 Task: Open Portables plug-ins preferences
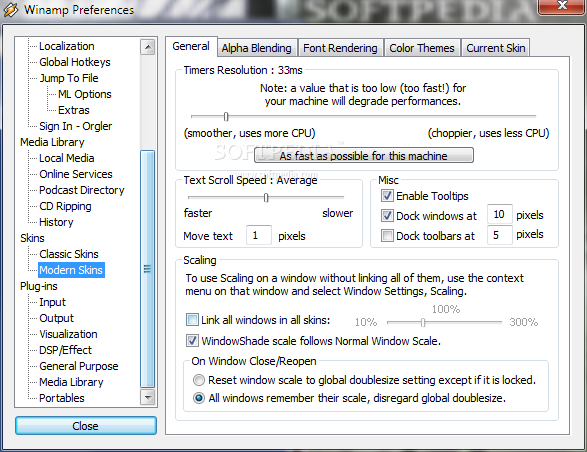[x=62, y=398]
